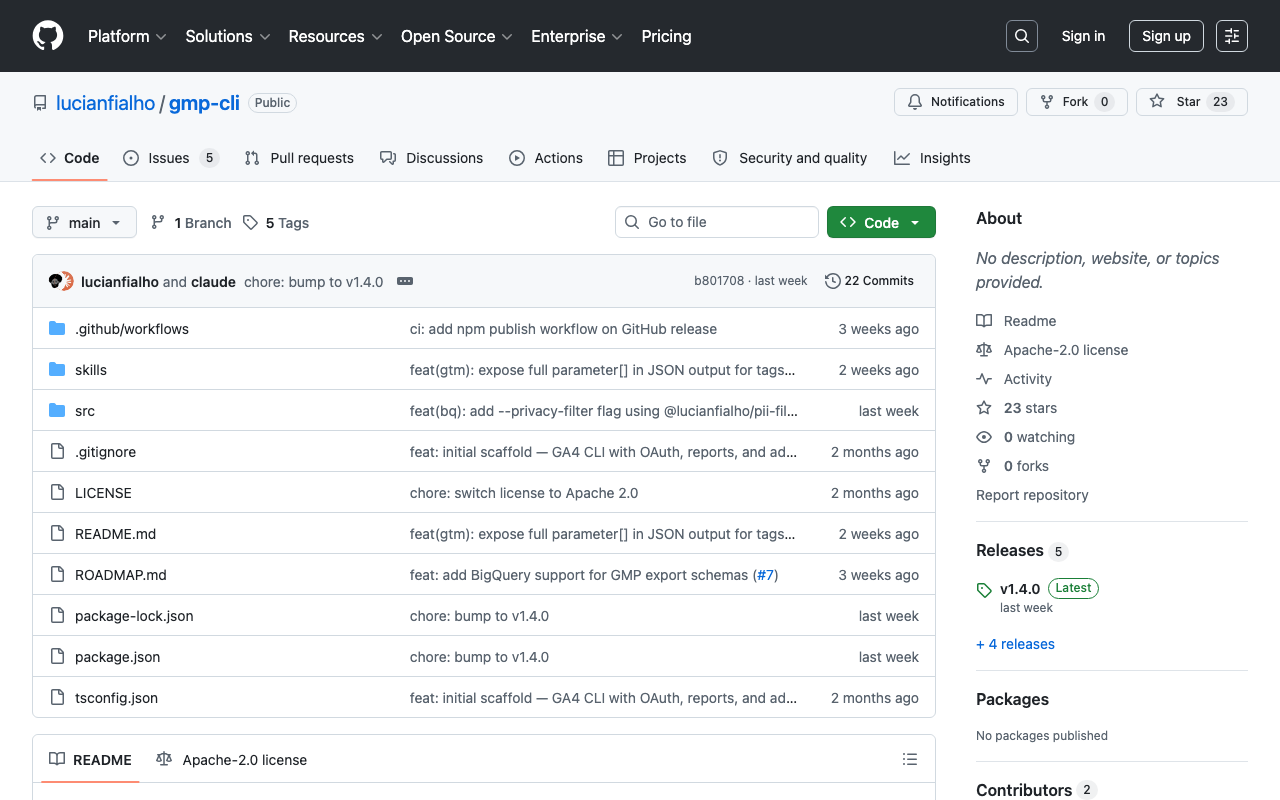Open the README outline list icon
1280x800 pixels.
tap(910, 760)
